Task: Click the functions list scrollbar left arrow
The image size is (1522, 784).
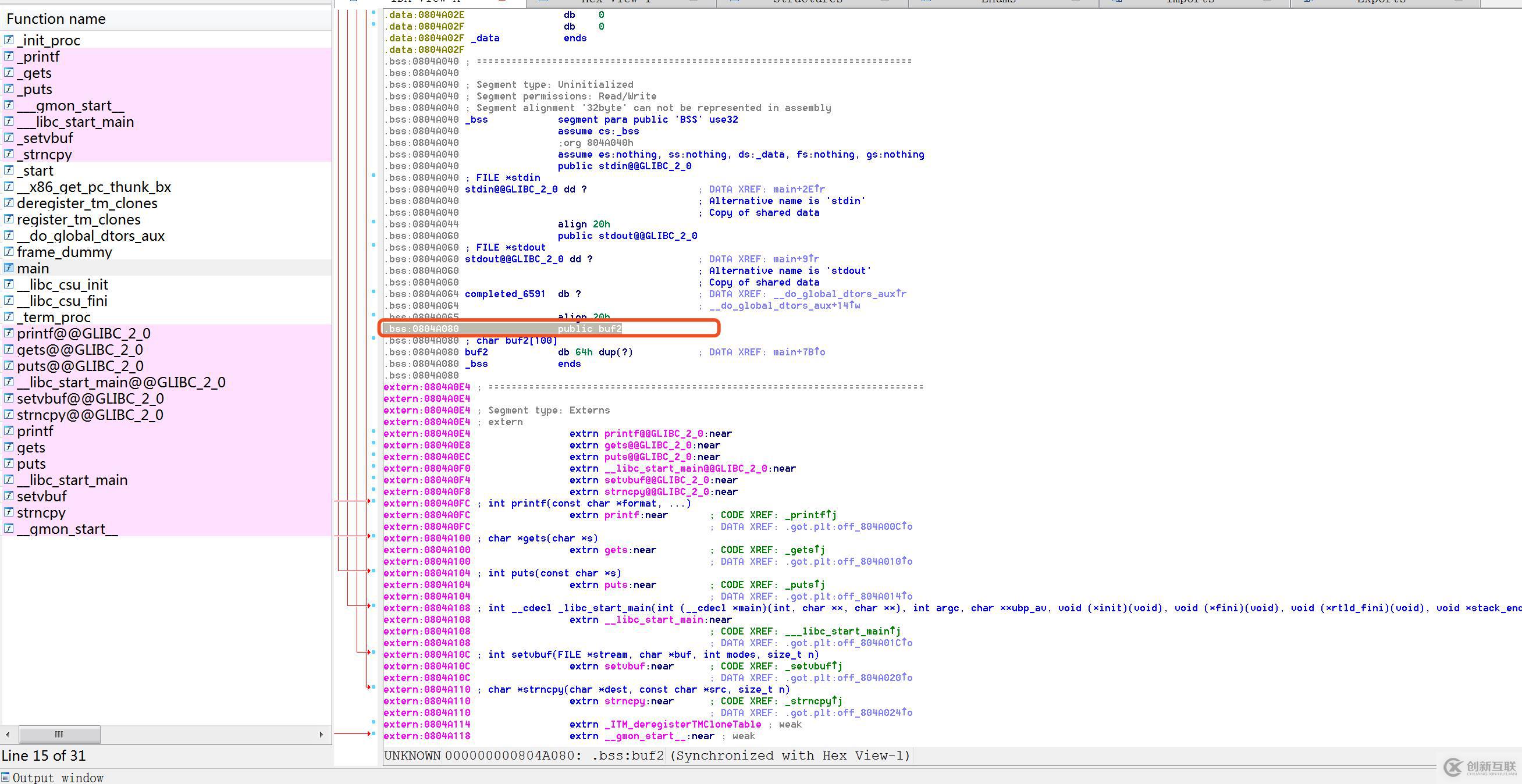Action: [8, 735]
